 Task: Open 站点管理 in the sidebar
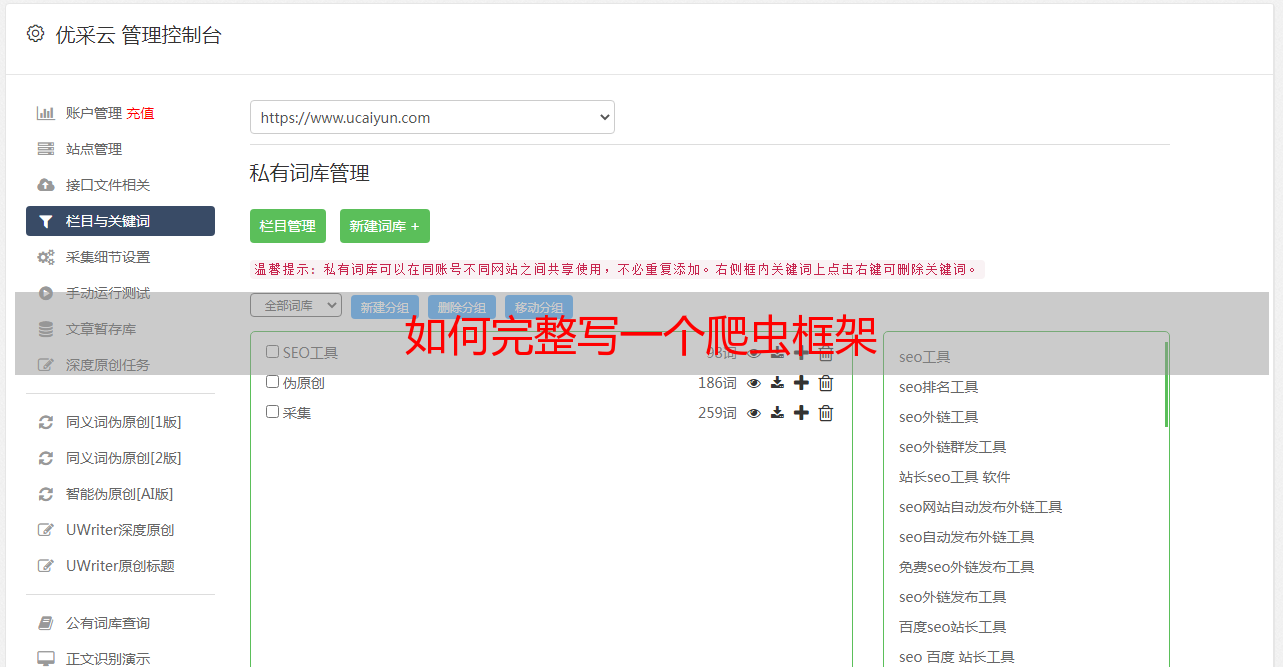tap(94, 149)
